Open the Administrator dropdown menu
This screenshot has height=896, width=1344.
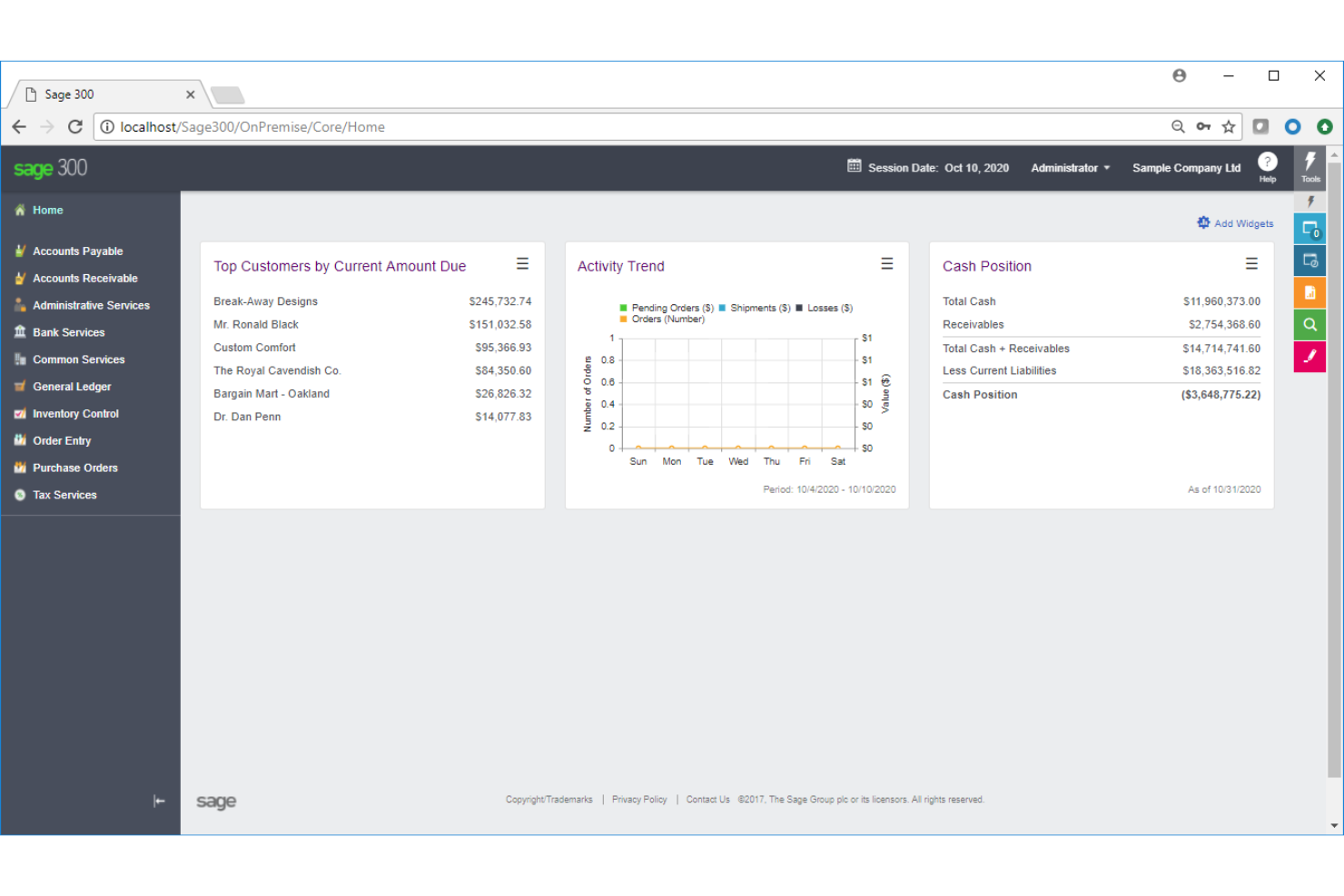1070,168
